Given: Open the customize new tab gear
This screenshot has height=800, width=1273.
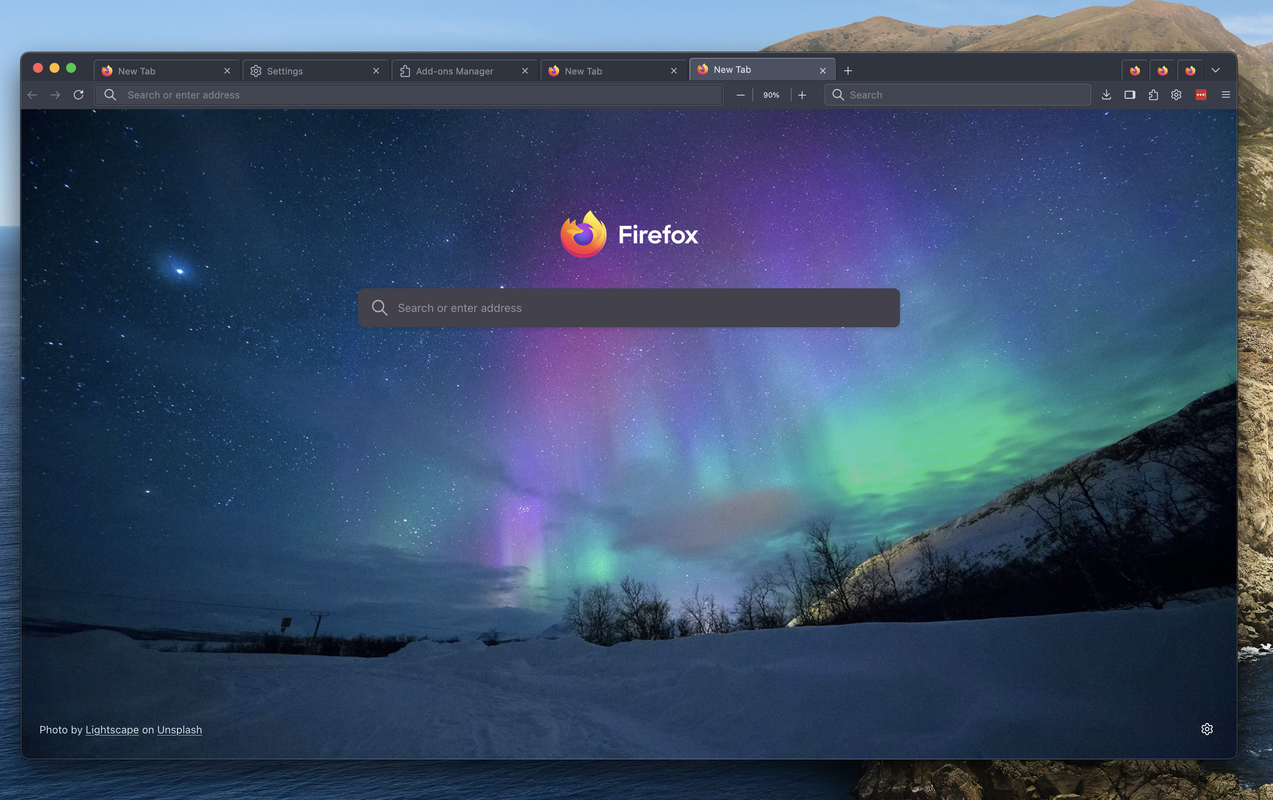Looking at the screenshot, I should 1207,729.
